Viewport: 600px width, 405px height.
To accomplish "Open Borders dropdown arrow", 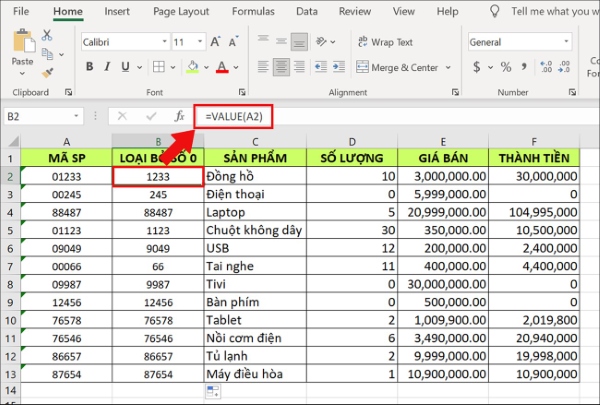I will pyautogui.click(x=173, y=67).
